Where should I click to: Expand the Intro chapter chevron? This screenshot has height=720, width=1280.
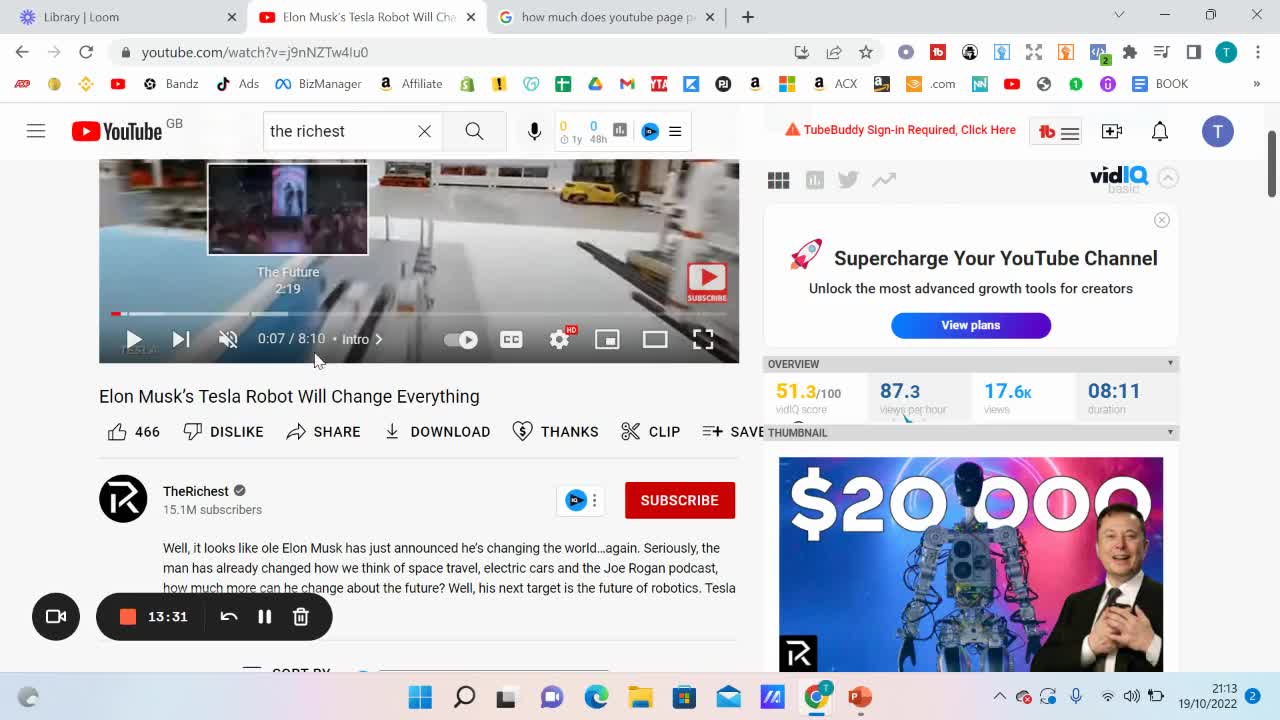point(377,339)
